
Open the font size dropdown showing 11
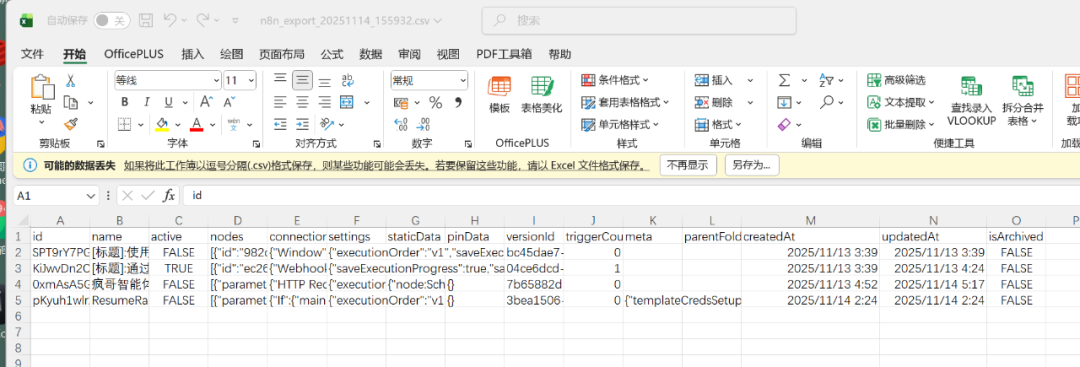250,81
